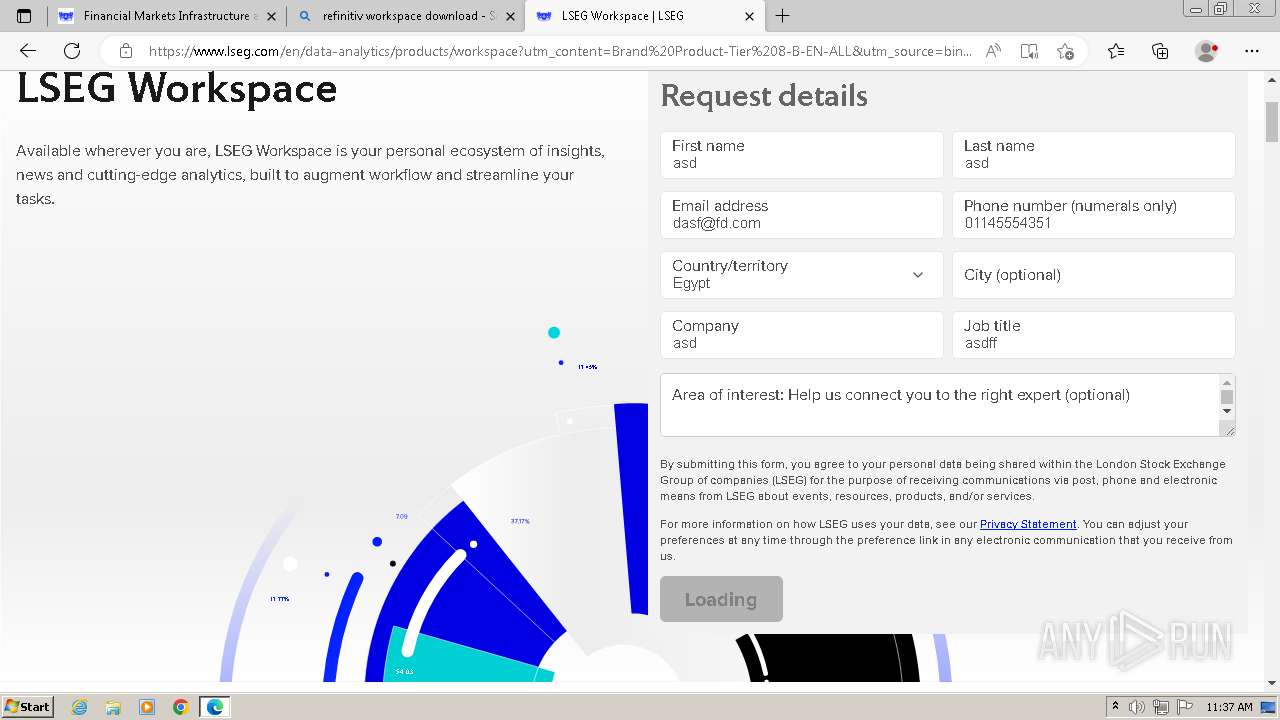Click the LSEG Workspace page heading
The height and width of the screenshot is (720, 1280).
[177, 88]
